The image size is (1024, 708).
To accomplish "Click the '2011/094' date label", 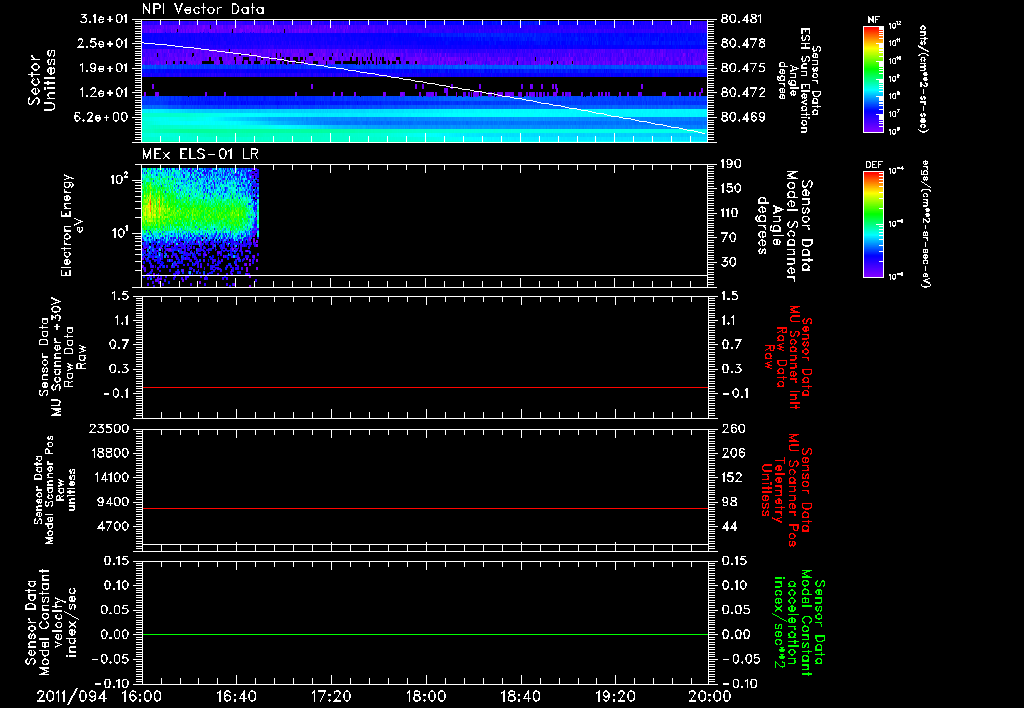I will click(x=71, y=696).
